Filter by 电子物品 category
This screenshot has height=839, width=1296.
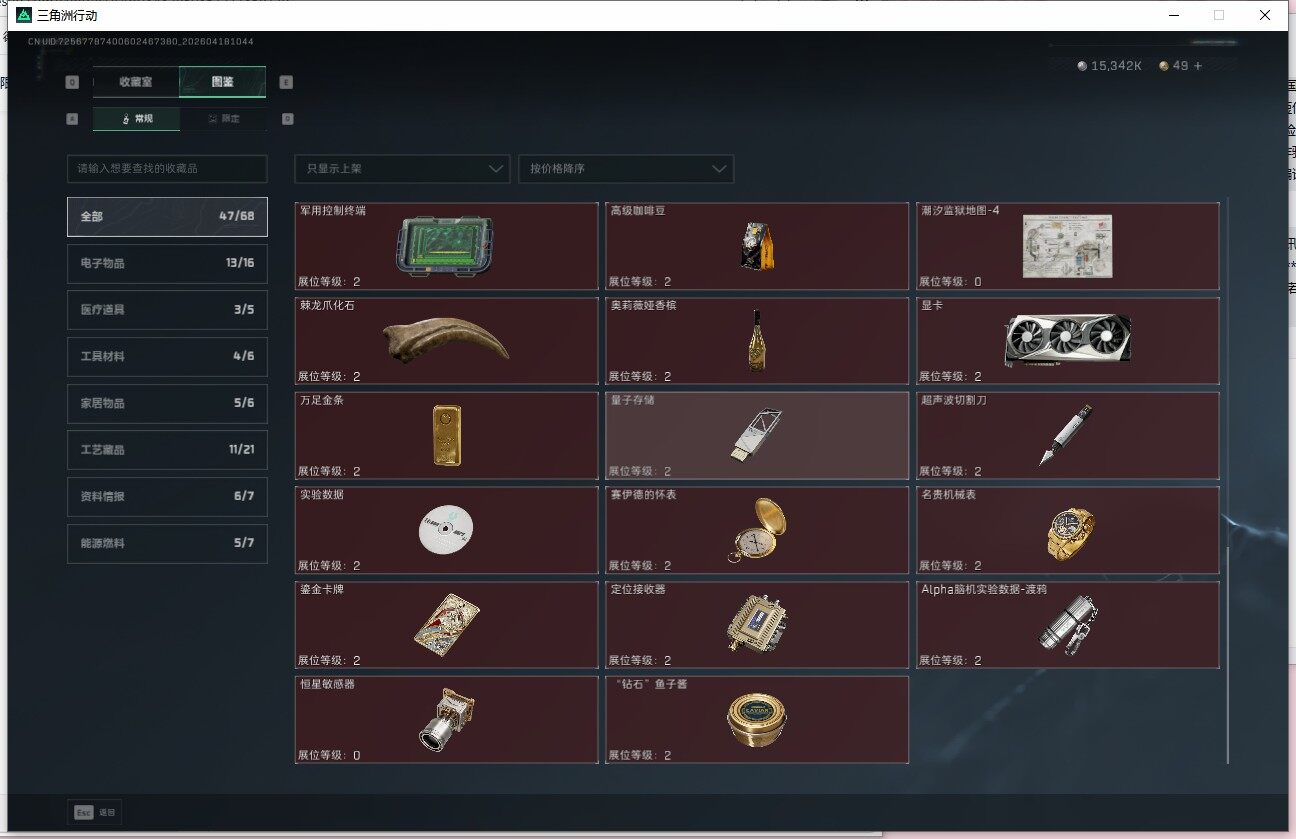pos(167,263)
